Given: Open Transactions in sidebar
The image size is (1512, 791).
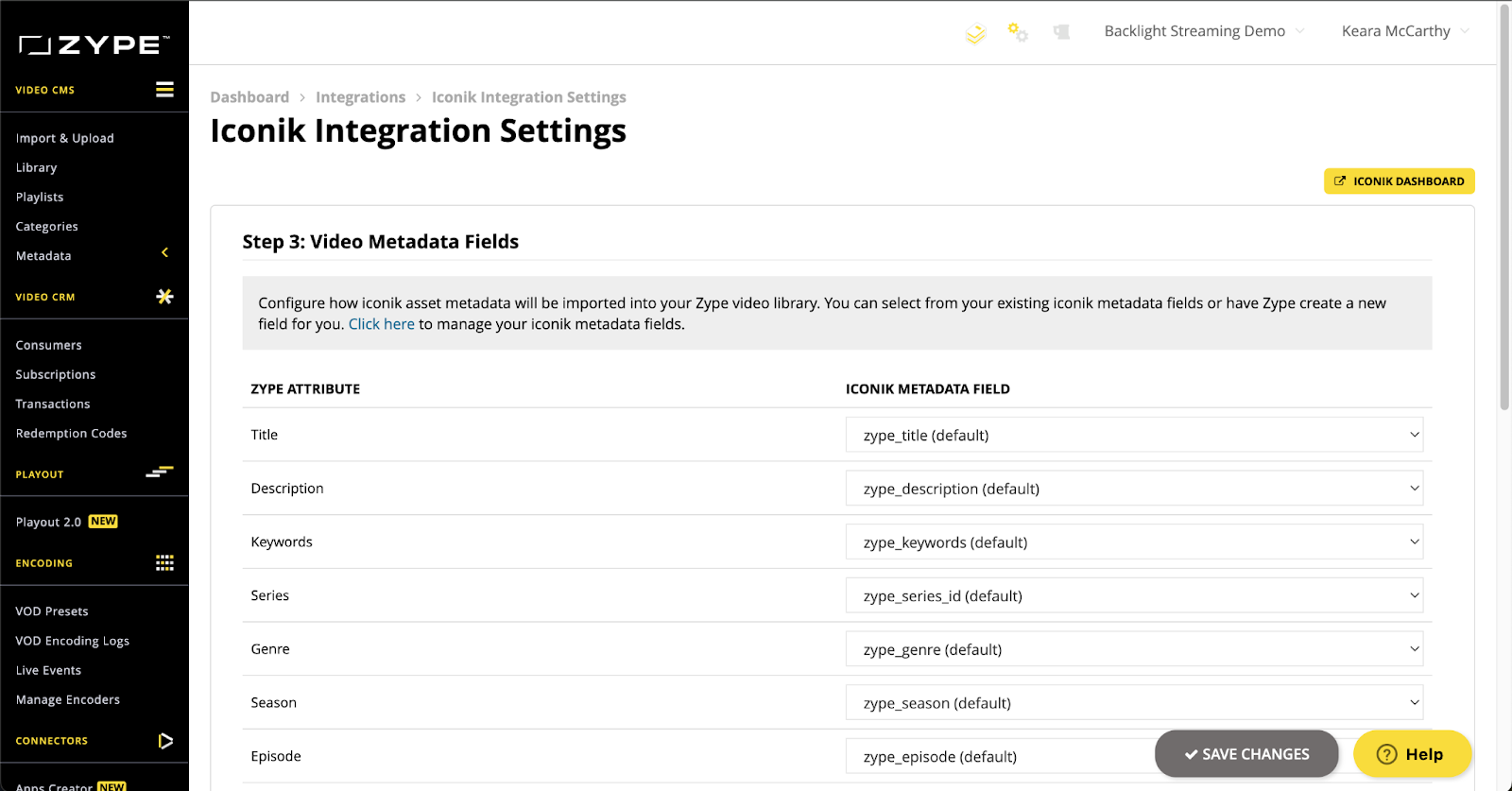Looking at the screenshot, I should click(x=53, y=404).
